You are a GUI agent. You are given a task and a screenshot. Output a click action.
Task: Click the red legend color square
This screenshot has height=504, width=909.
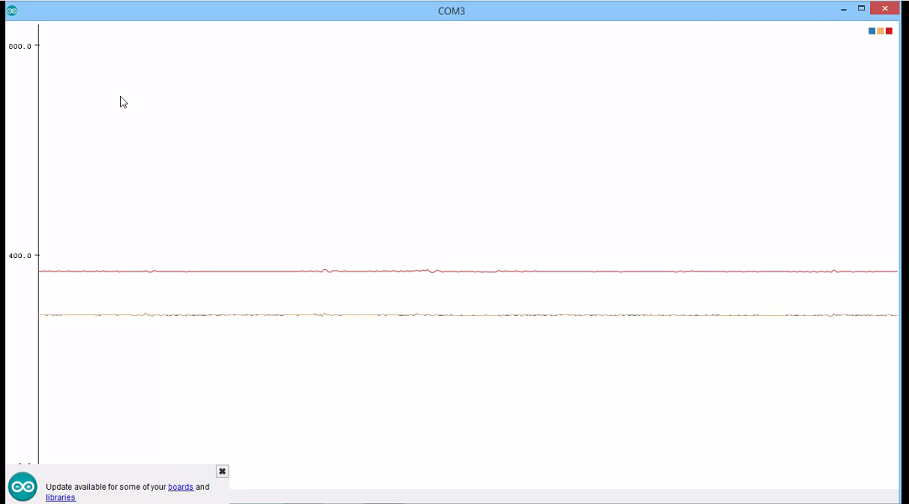pyautogui.click(x=889, y=31)
